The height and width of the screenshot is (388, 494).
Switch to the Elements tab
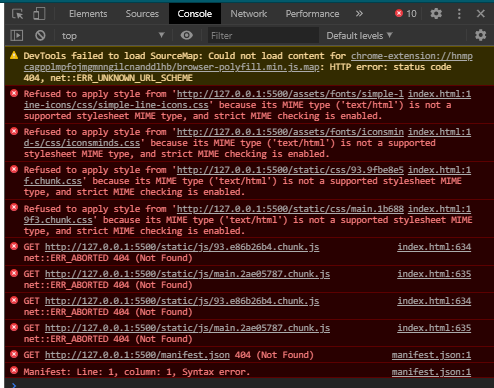pos(88,14)
